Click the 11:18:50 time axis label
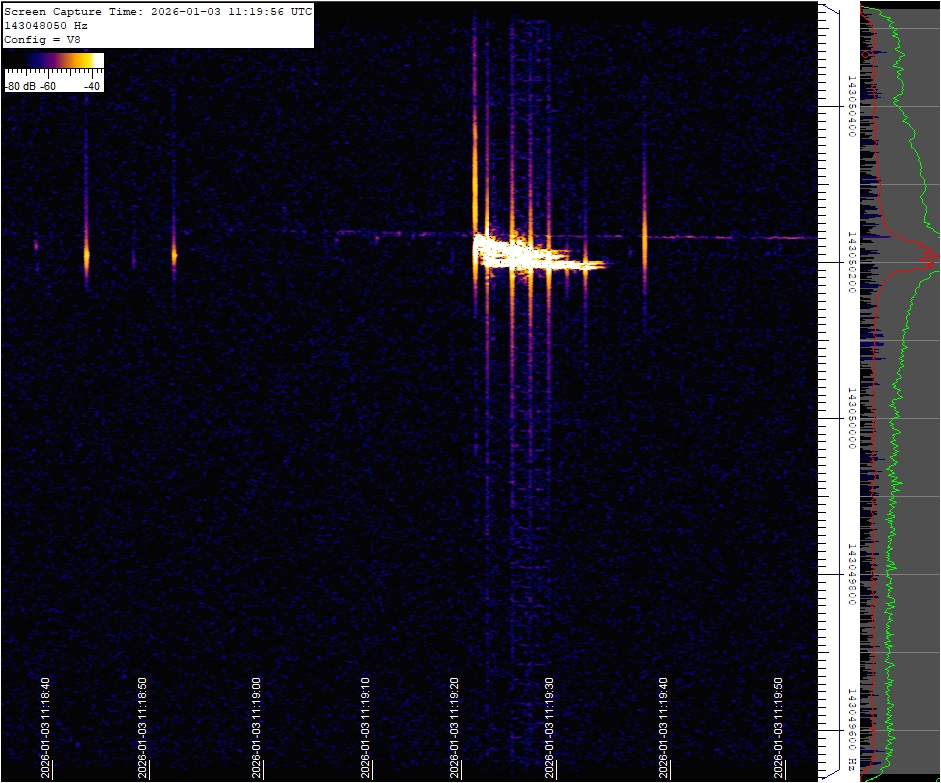Image resolution: width=941 pixels, height=783 pixels. click(143, 725)
